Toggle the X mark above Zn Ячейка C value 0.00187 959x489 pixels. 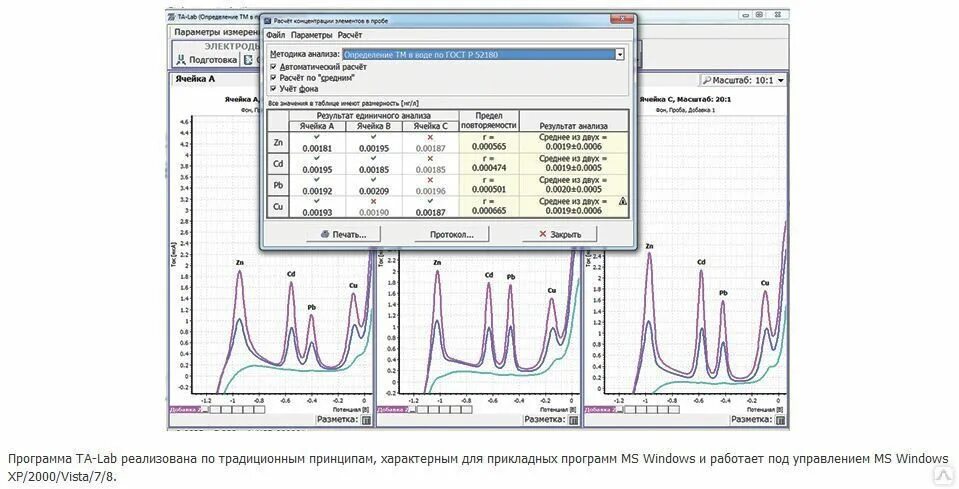click(430, 138)
